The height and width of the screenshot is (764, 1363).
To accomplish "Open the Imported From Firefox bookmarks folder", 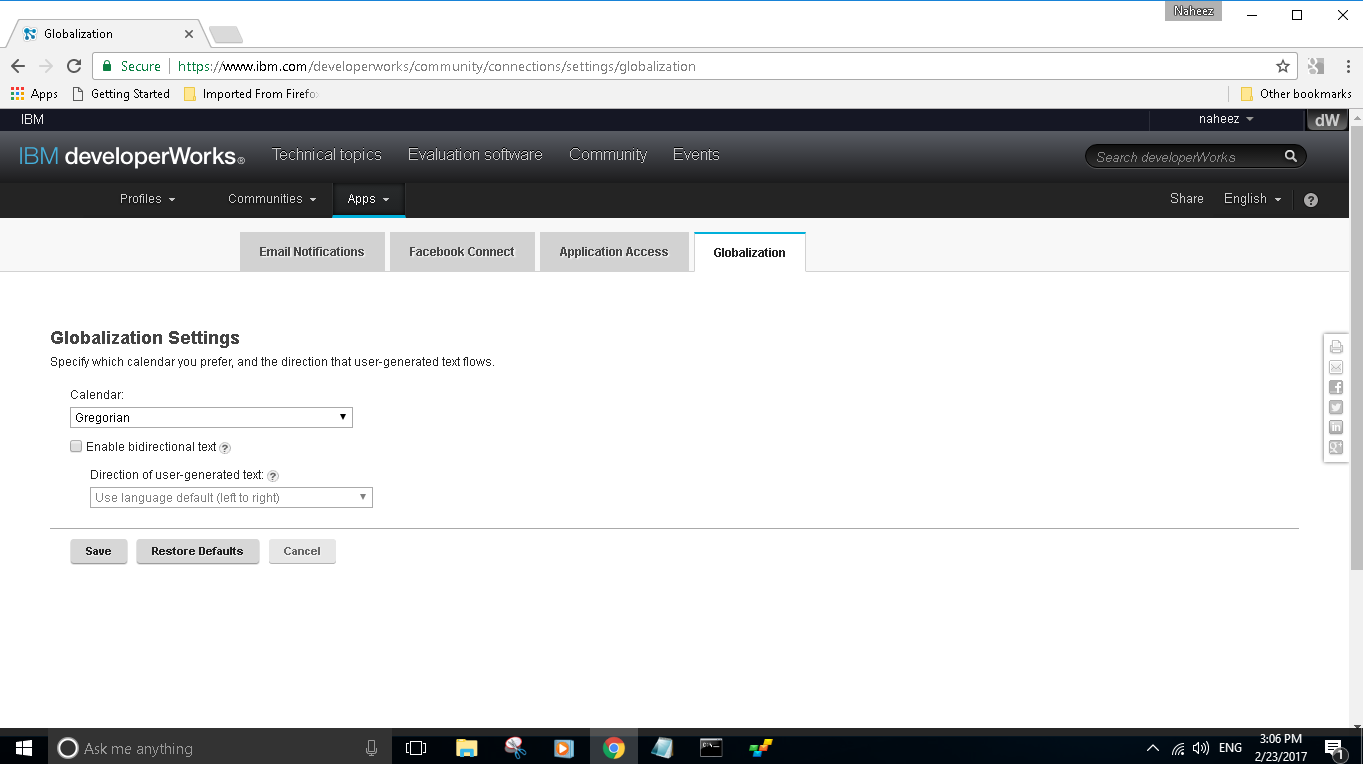I will (250, 94).
